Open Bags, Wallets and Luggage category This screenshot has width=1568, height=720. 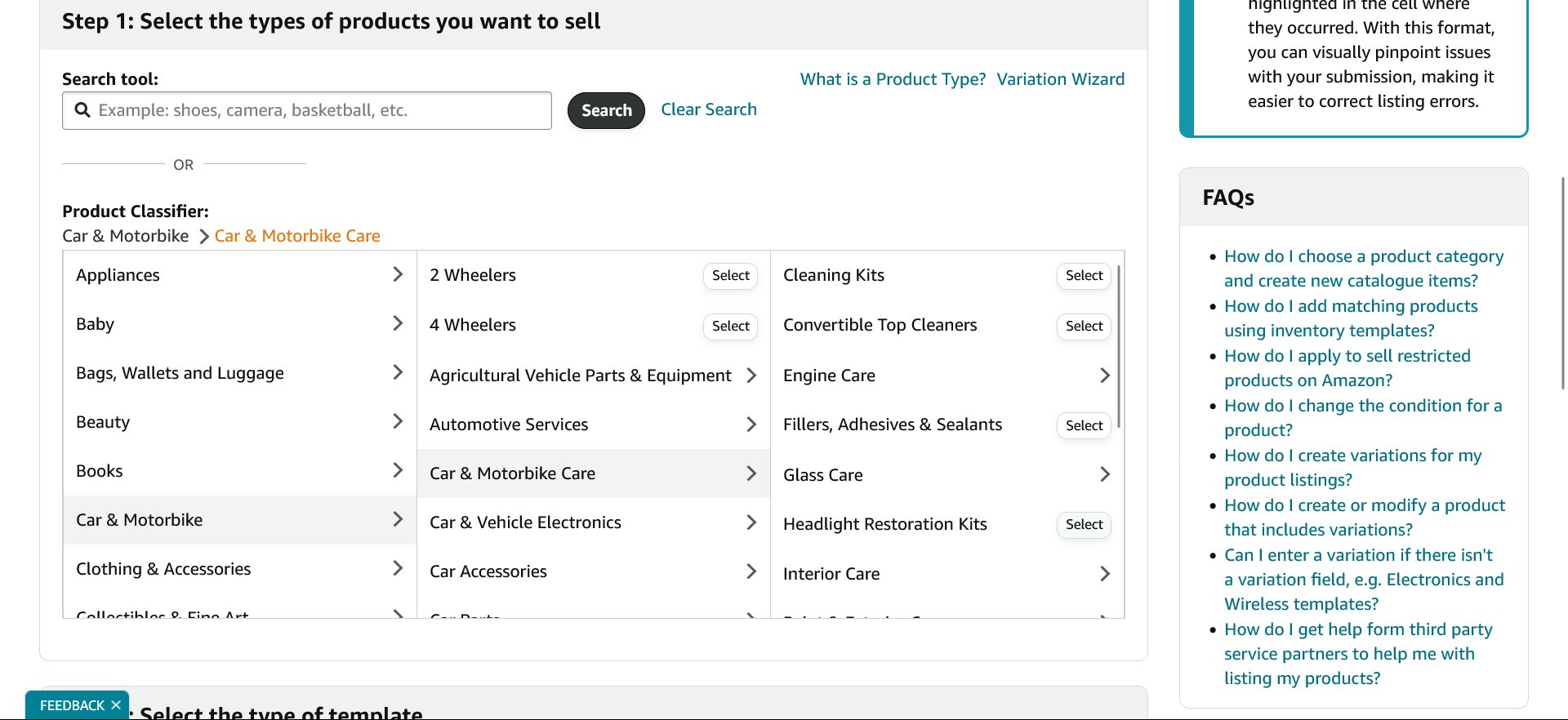coord(240,373)
